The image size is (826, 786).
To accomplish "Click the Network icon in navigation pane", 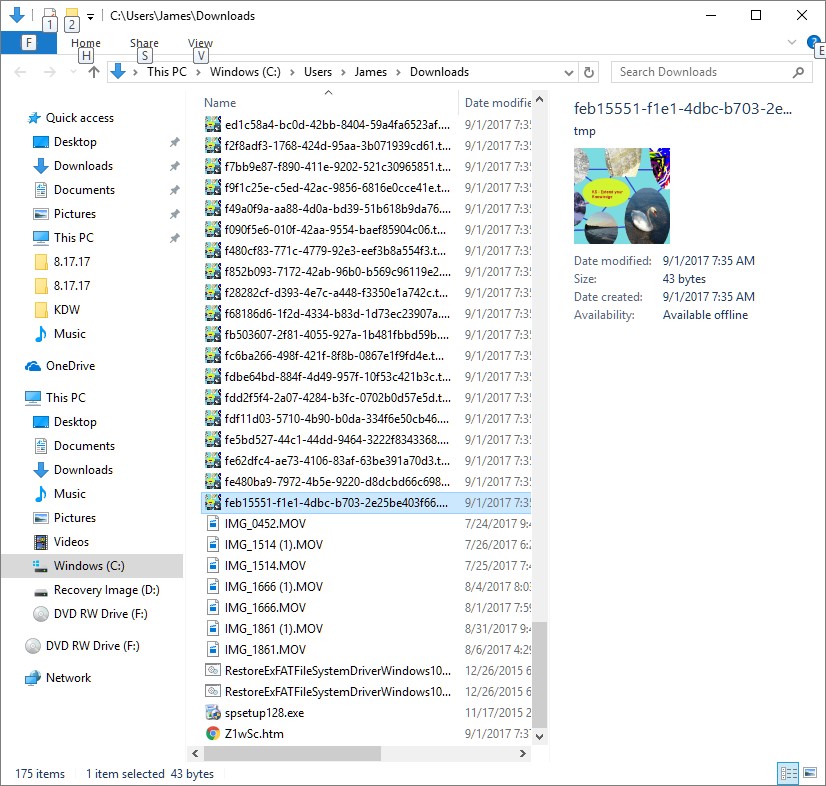I will [x=33, y=678].
